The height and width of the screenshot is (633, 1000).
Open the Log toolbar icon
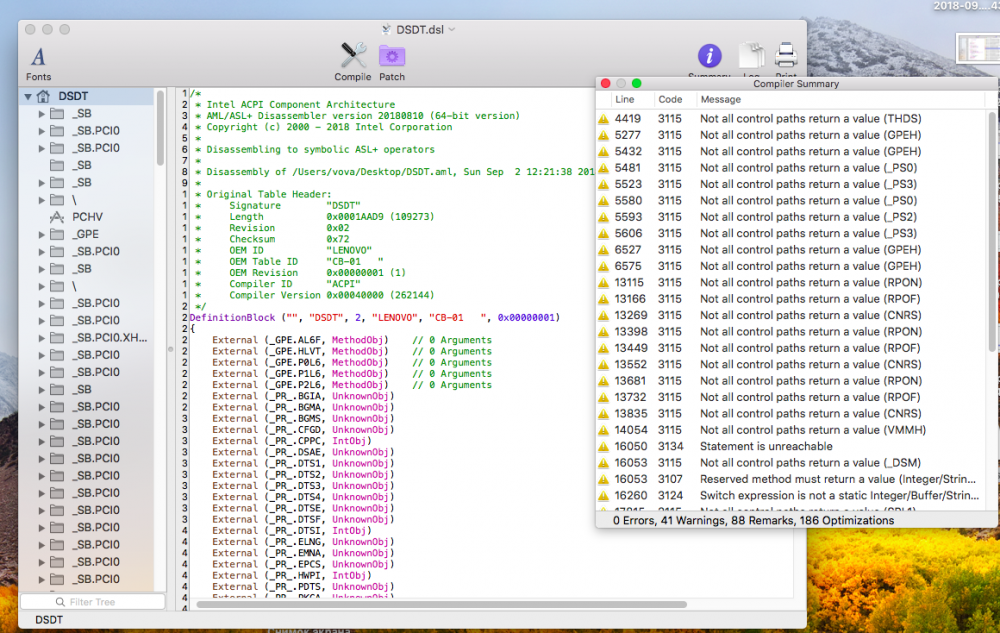click(x=751, y=56)
